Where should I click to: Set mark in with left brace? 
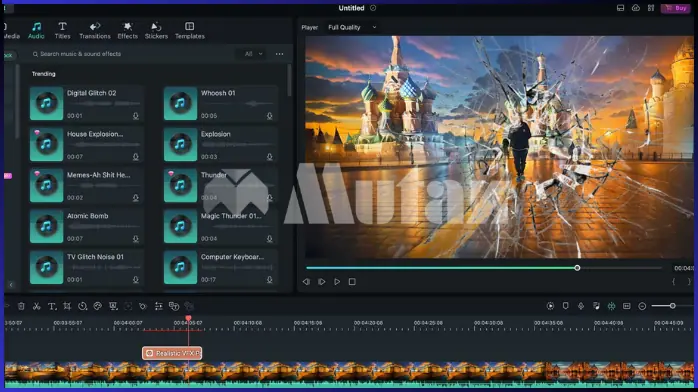[x=674, y=282]
